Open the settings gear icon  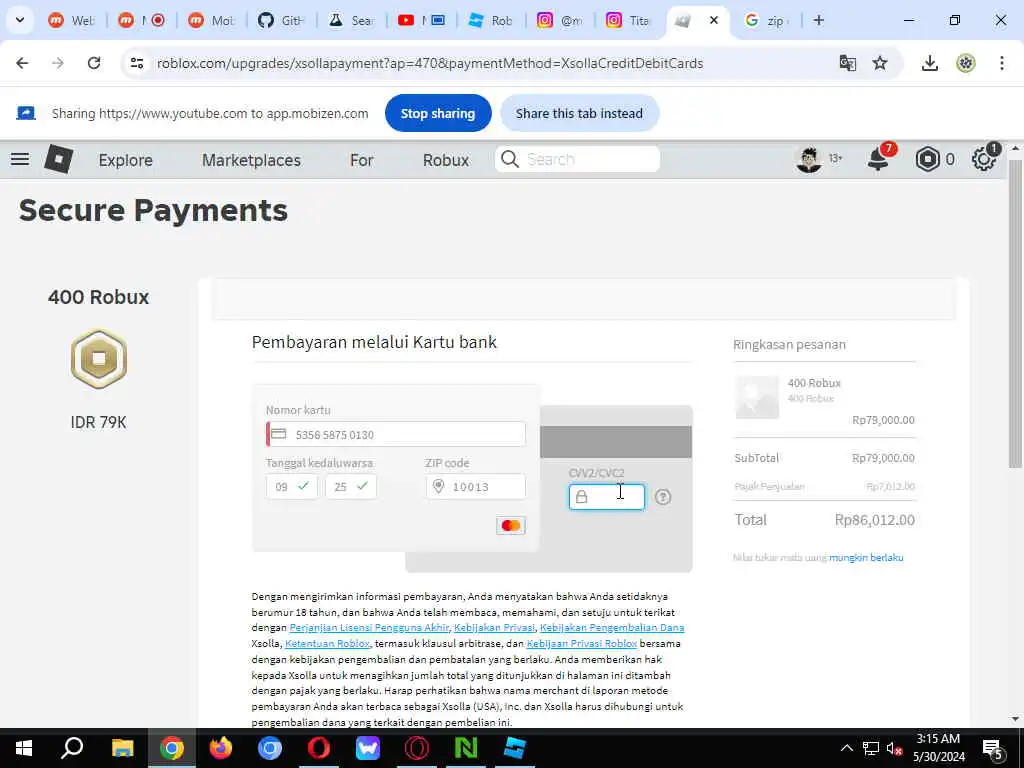984,159
